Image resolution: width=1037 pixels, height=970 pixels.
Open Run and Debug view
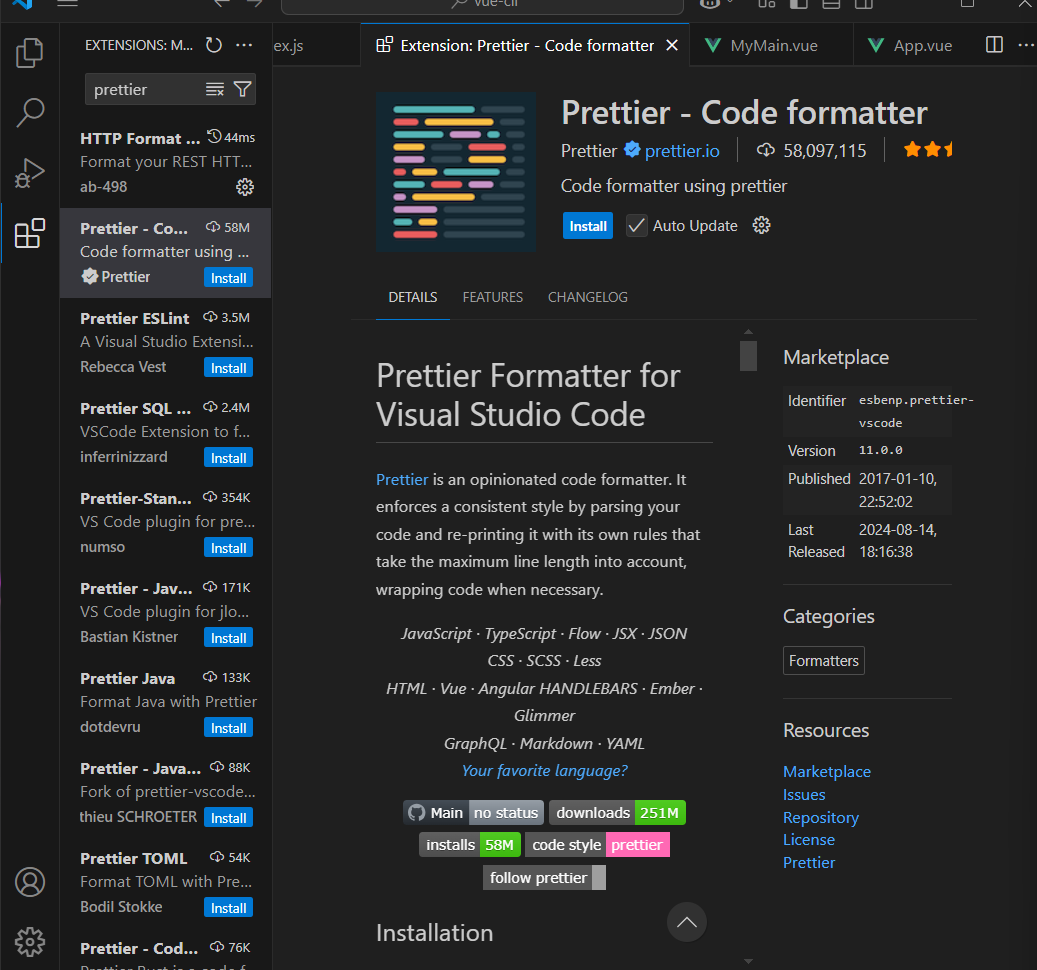click(30, 173)
